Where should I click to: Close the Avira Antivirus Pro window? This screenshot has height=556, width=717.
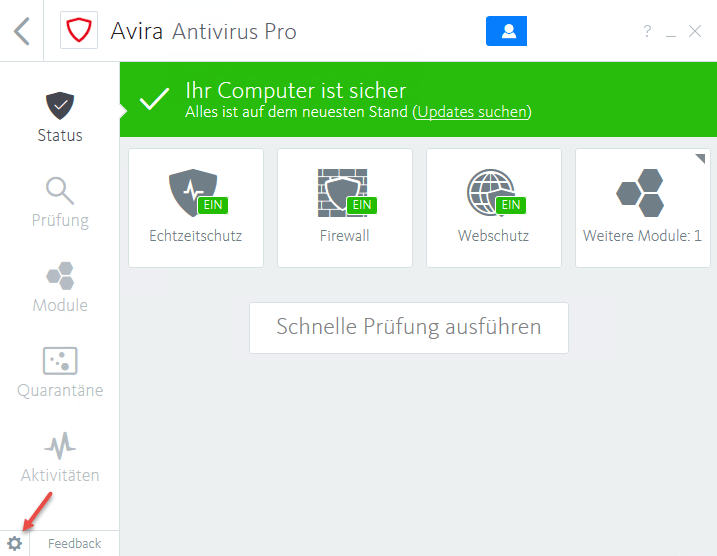[x=695, y=31]
